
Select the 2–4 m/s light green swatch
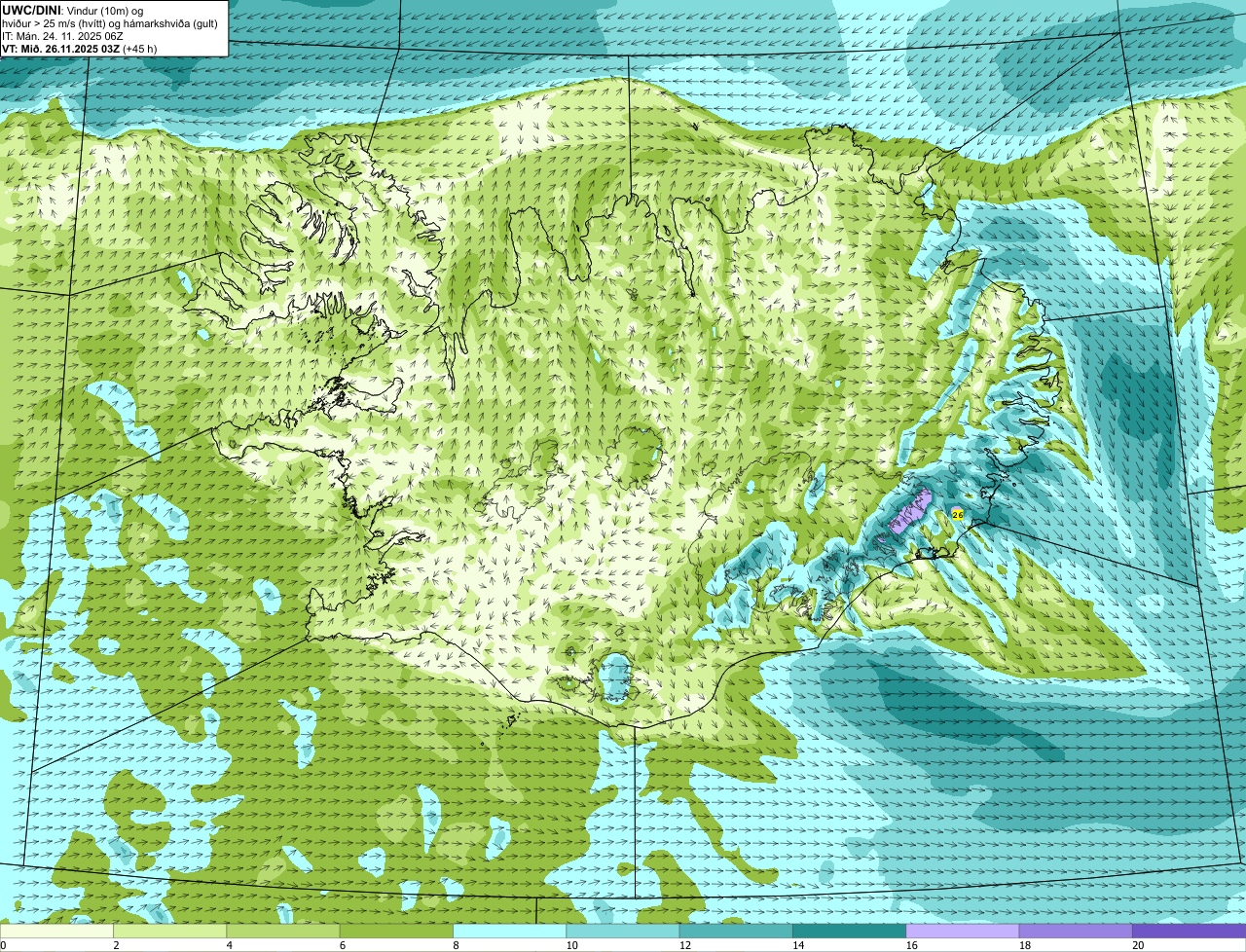(x=170, y=932)
